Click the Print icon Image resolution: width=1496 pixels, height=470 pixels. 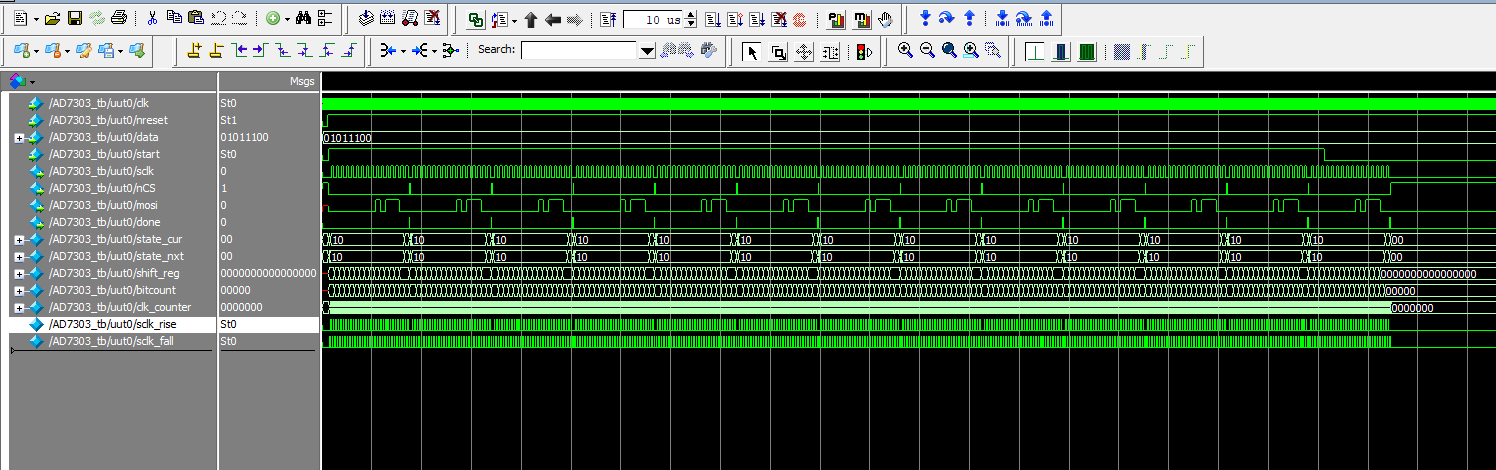(119, 18)
